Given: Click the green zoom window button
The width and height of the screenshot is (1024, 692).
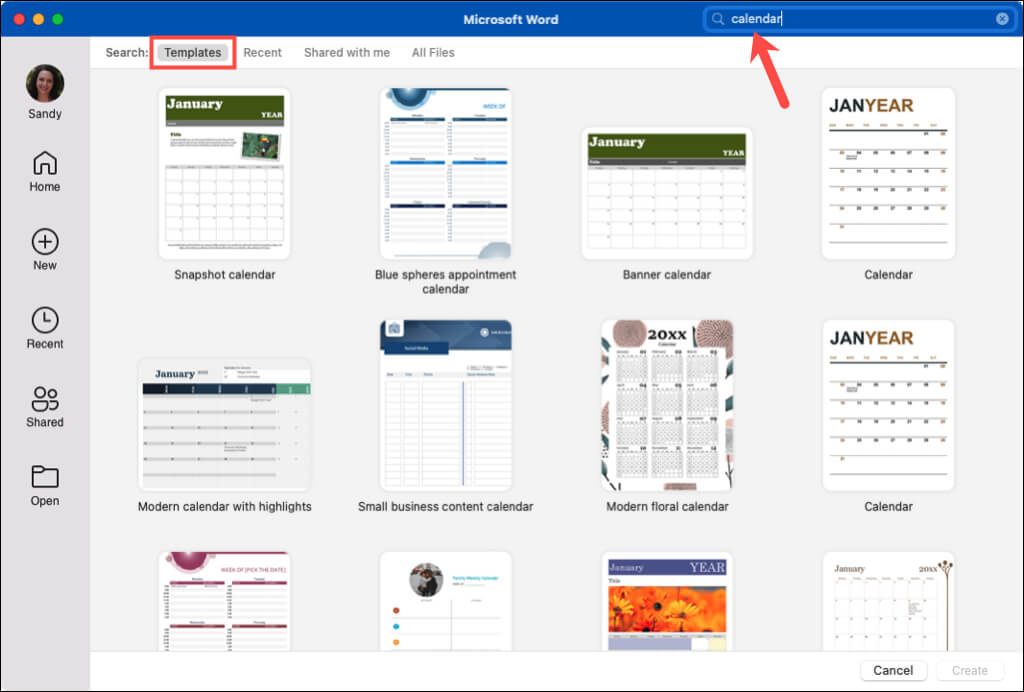Looking at the screenshot, I should coord(57,19).
